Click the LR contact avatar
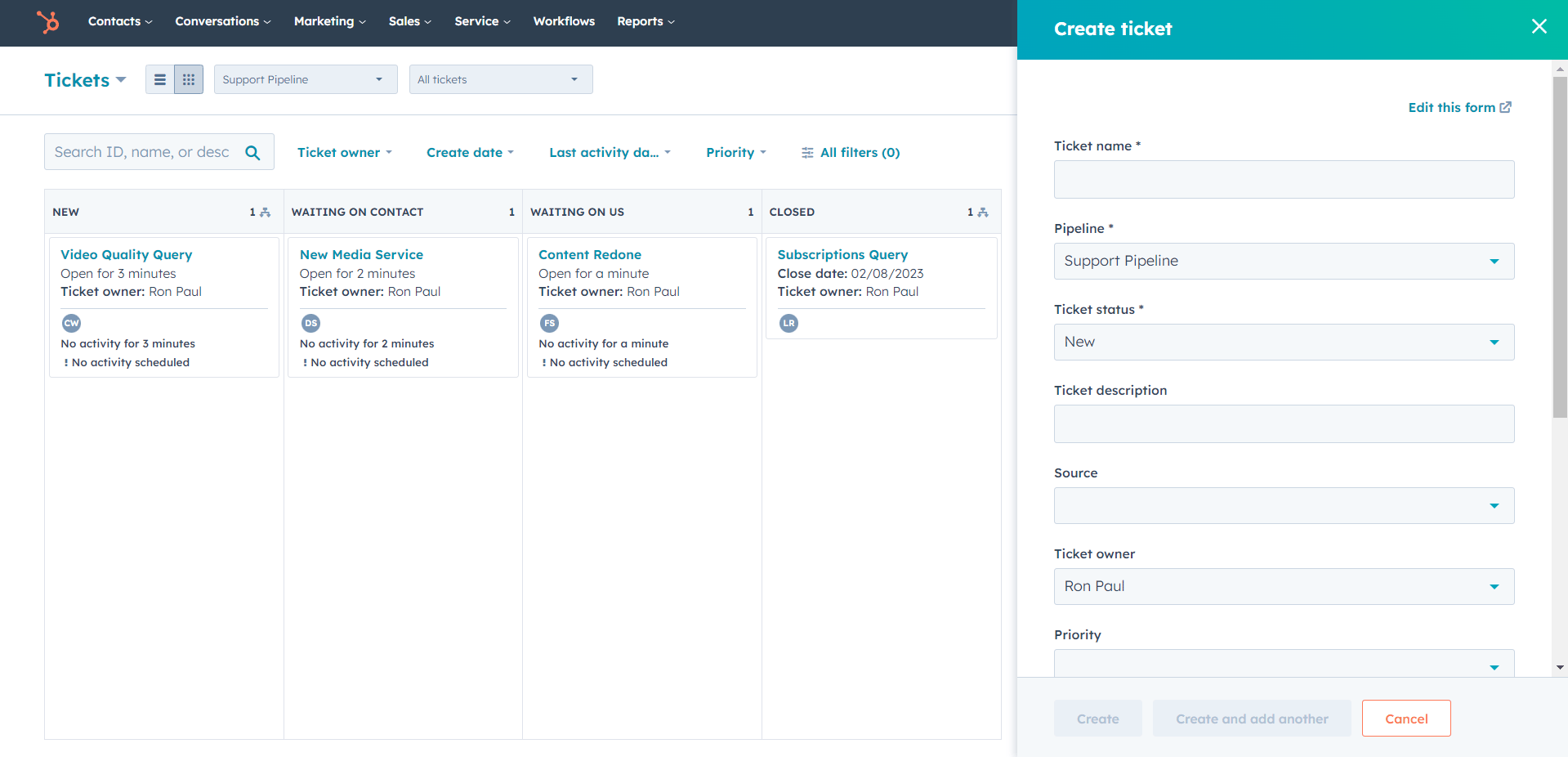The height and width of the screenshot is (757, 1568). [x=788, y=323]
